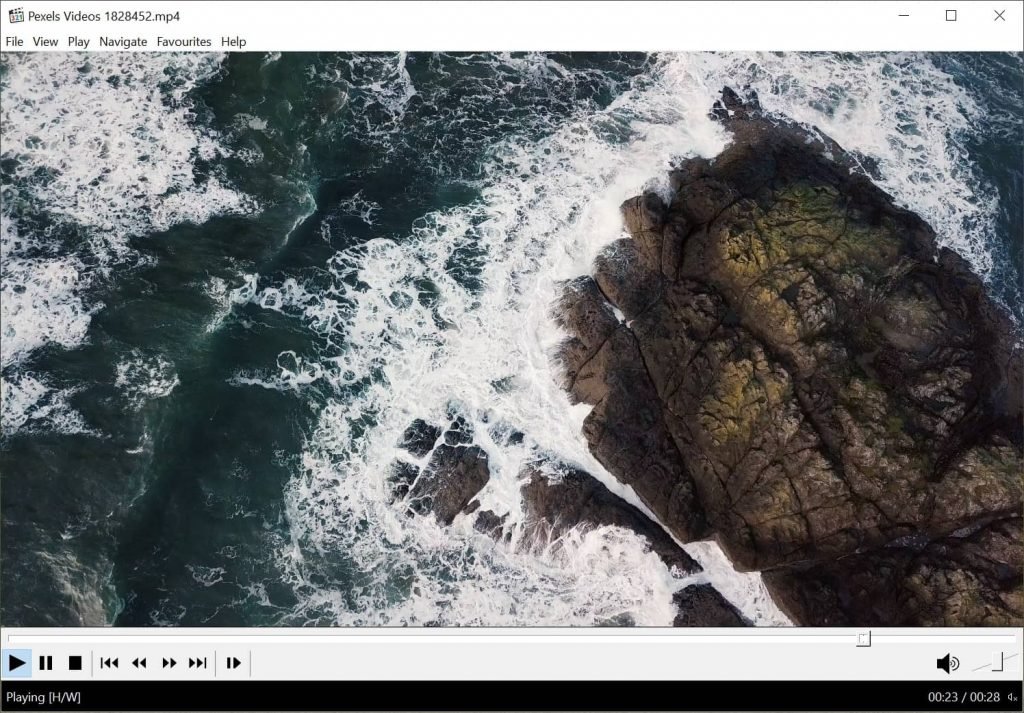Open the Navigate menu
Screen dimensions: 1024x713
pos(122,41)
